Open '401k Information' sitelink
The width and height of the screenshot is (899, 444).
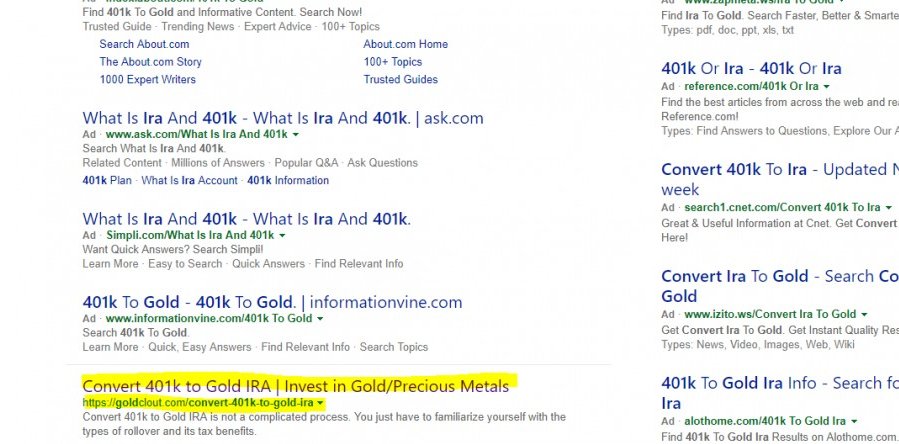click(288, 181)
